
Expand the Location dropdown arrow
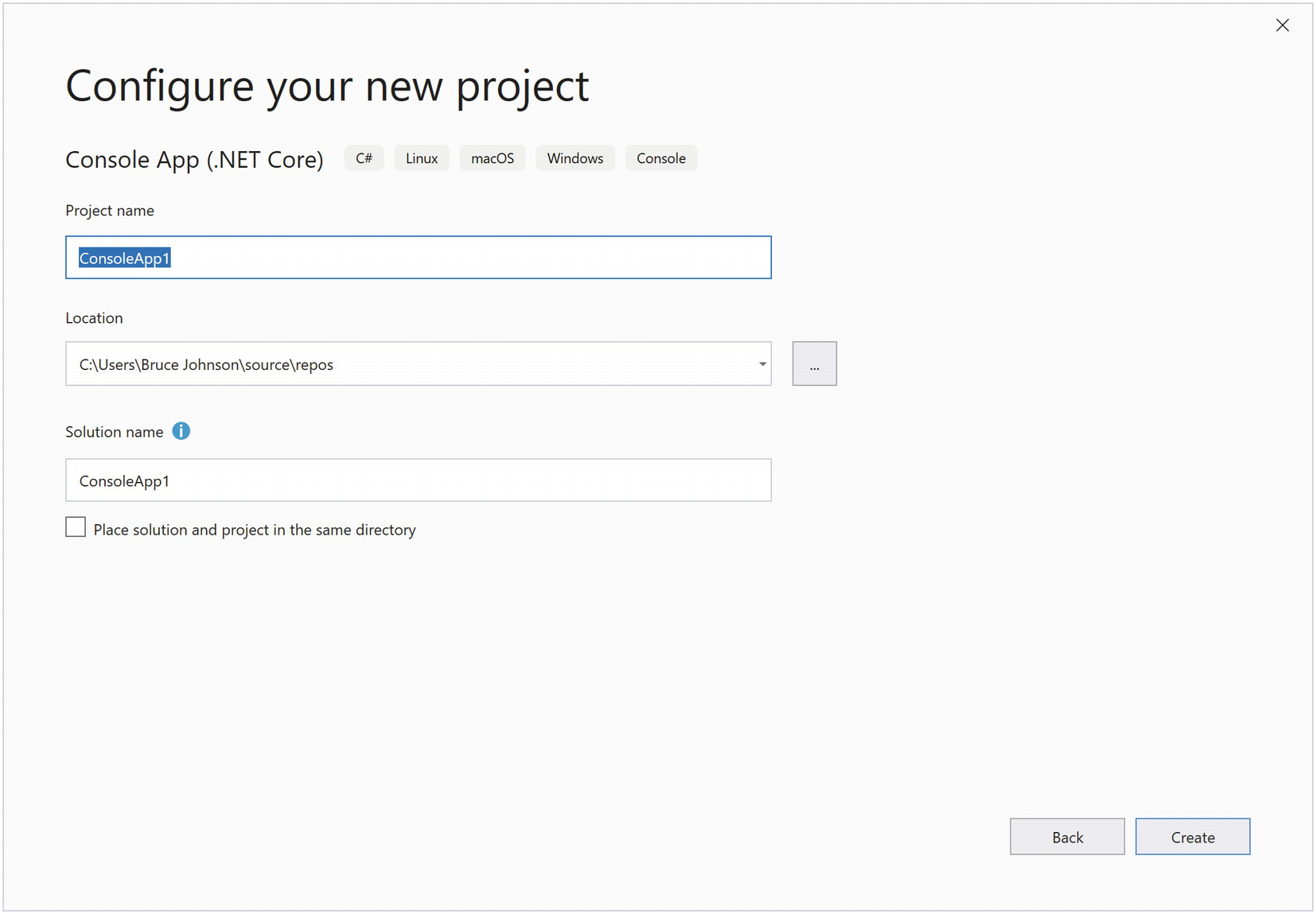761,364
